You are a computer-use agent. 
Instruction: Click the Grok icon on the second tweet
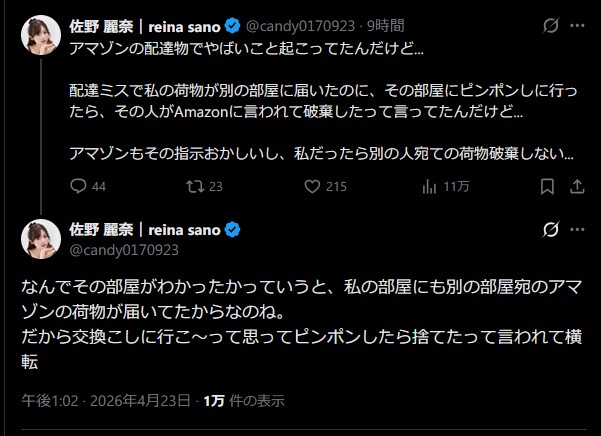coord(548,230)
